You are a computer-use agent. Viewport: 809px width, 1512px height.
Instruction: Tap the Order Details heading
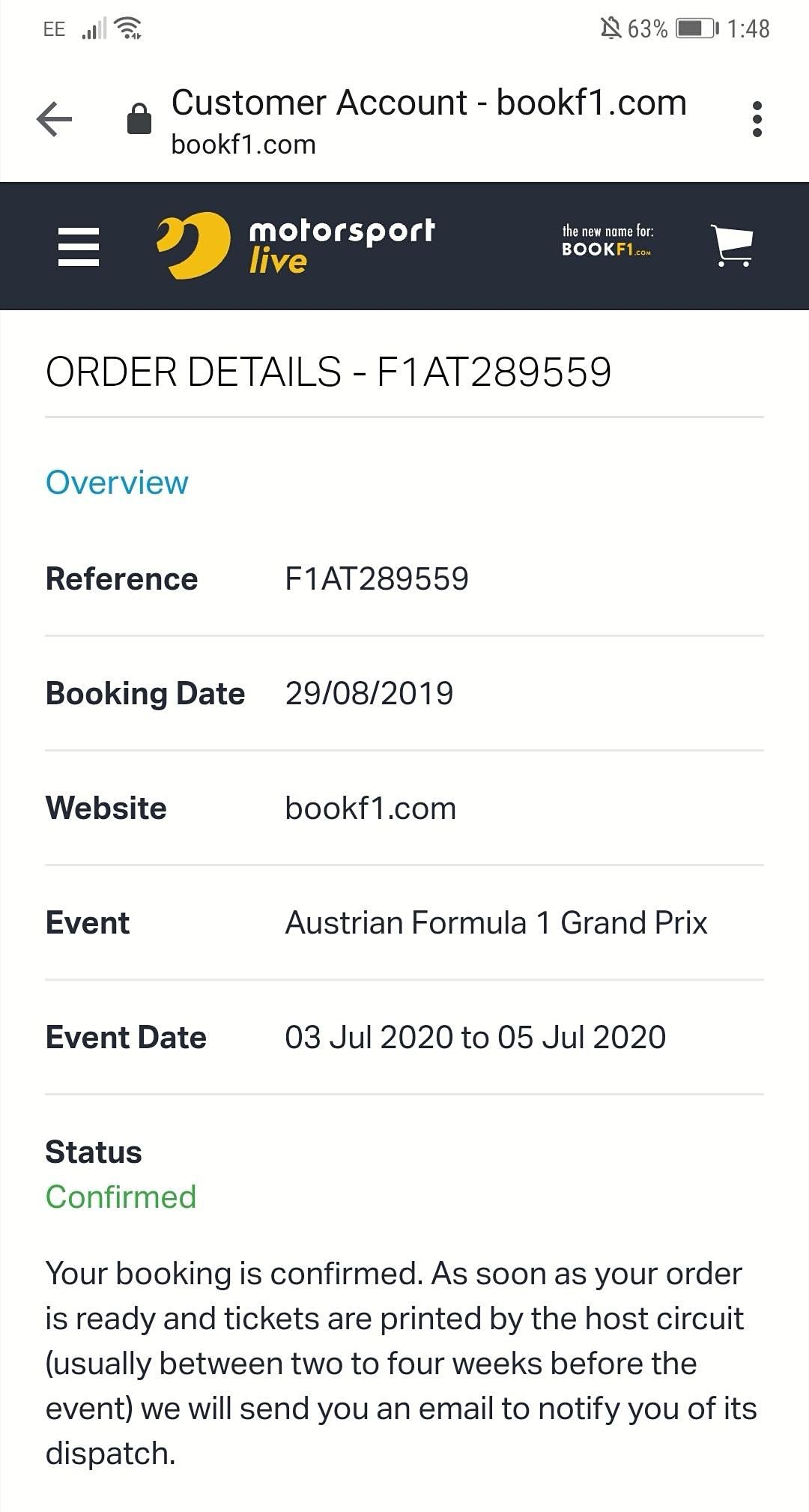point(328,372)
